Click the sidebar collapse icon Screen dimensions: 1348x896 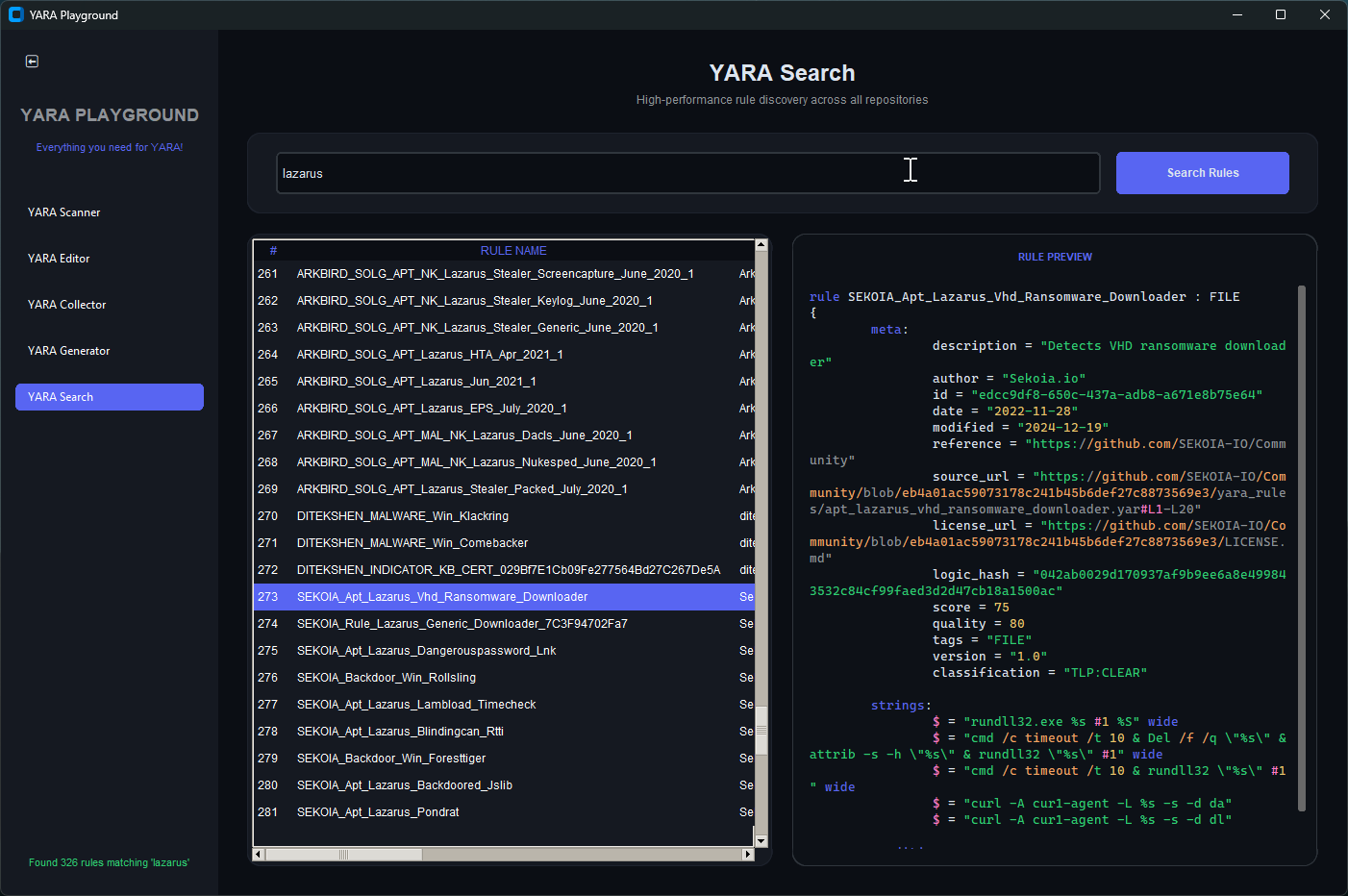click(32, 62)
